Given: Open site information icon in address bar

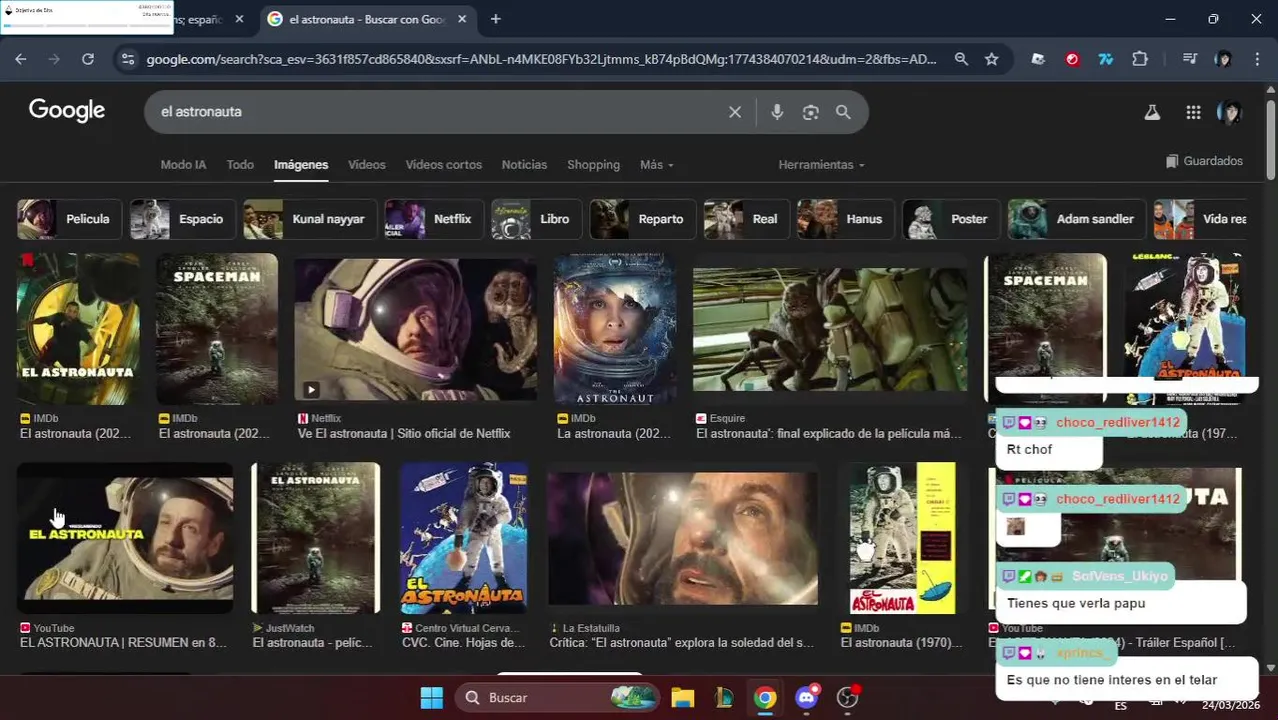Looking at the screenshot, I should pos(127,59).
